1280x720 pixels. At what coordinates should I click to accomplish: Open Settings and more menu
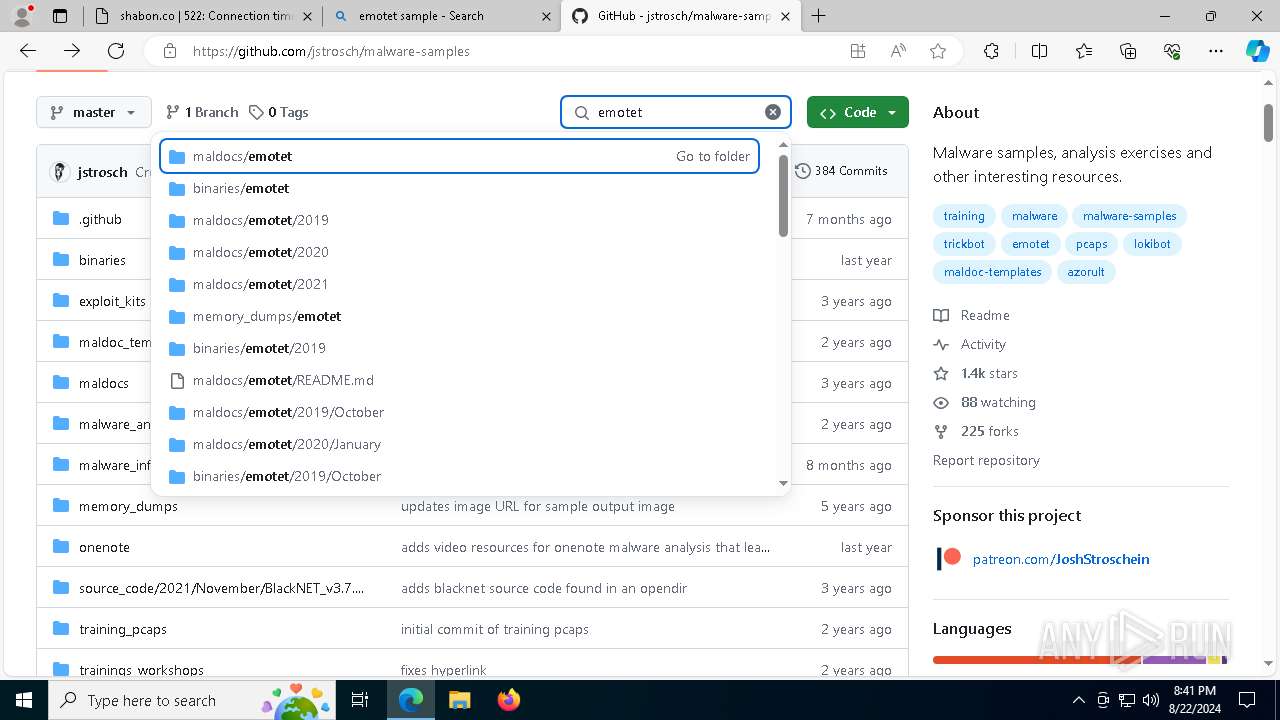pos(1216,51)
